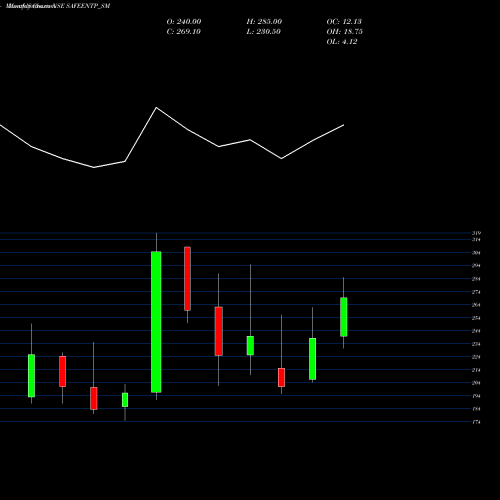Click the 314 price axis label
Viewport: 500px width, 500px height.
pos(476,240)
